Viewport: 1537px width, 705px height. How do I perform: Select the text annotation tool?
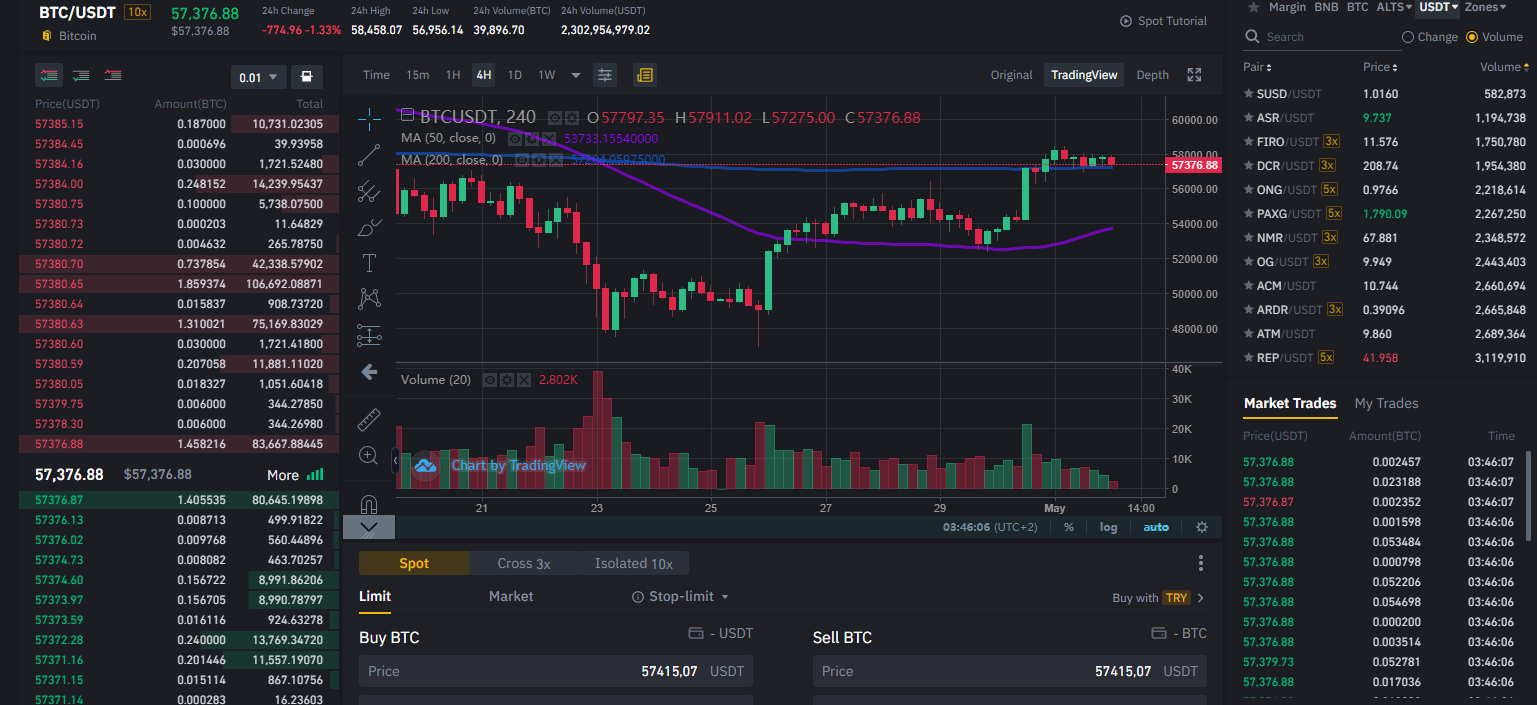click(x=369, y=263)
